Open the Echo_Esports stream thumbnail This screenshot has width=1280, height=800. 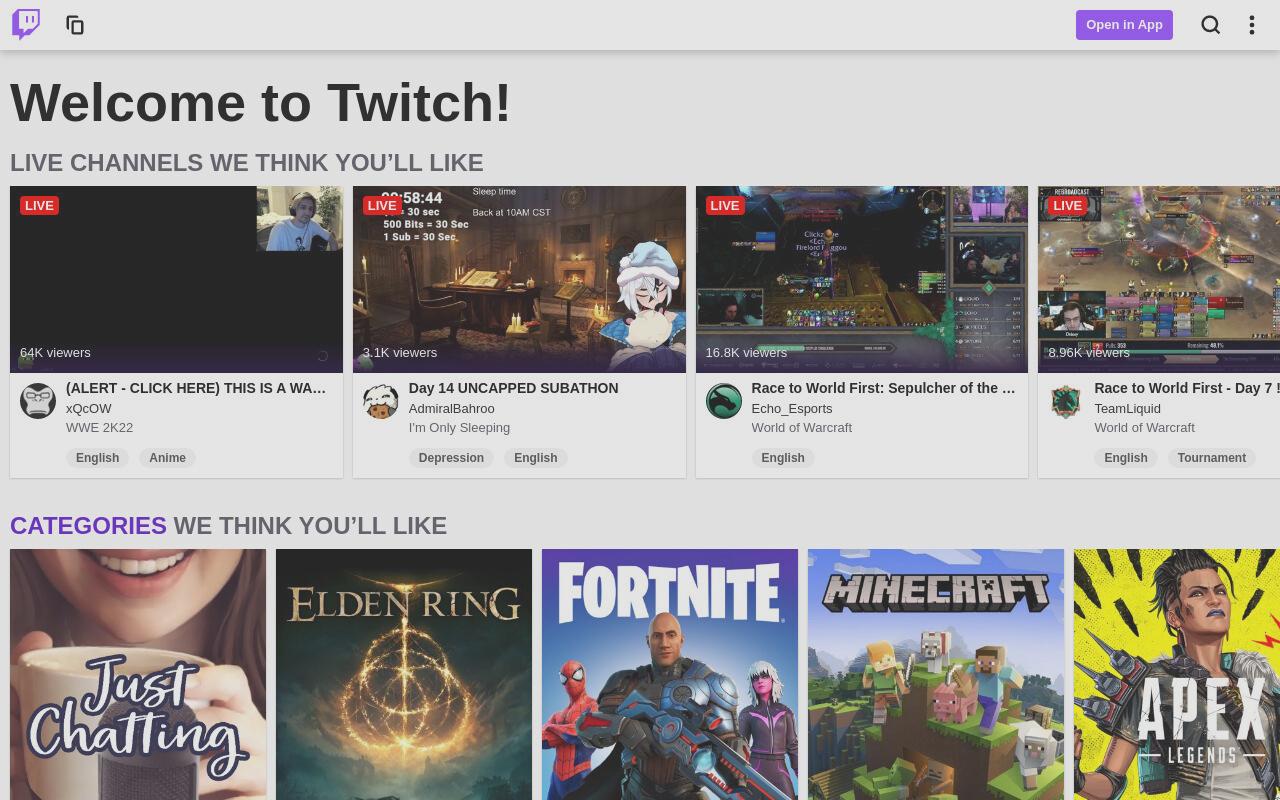pyautogui.click(x=862, y=279)
